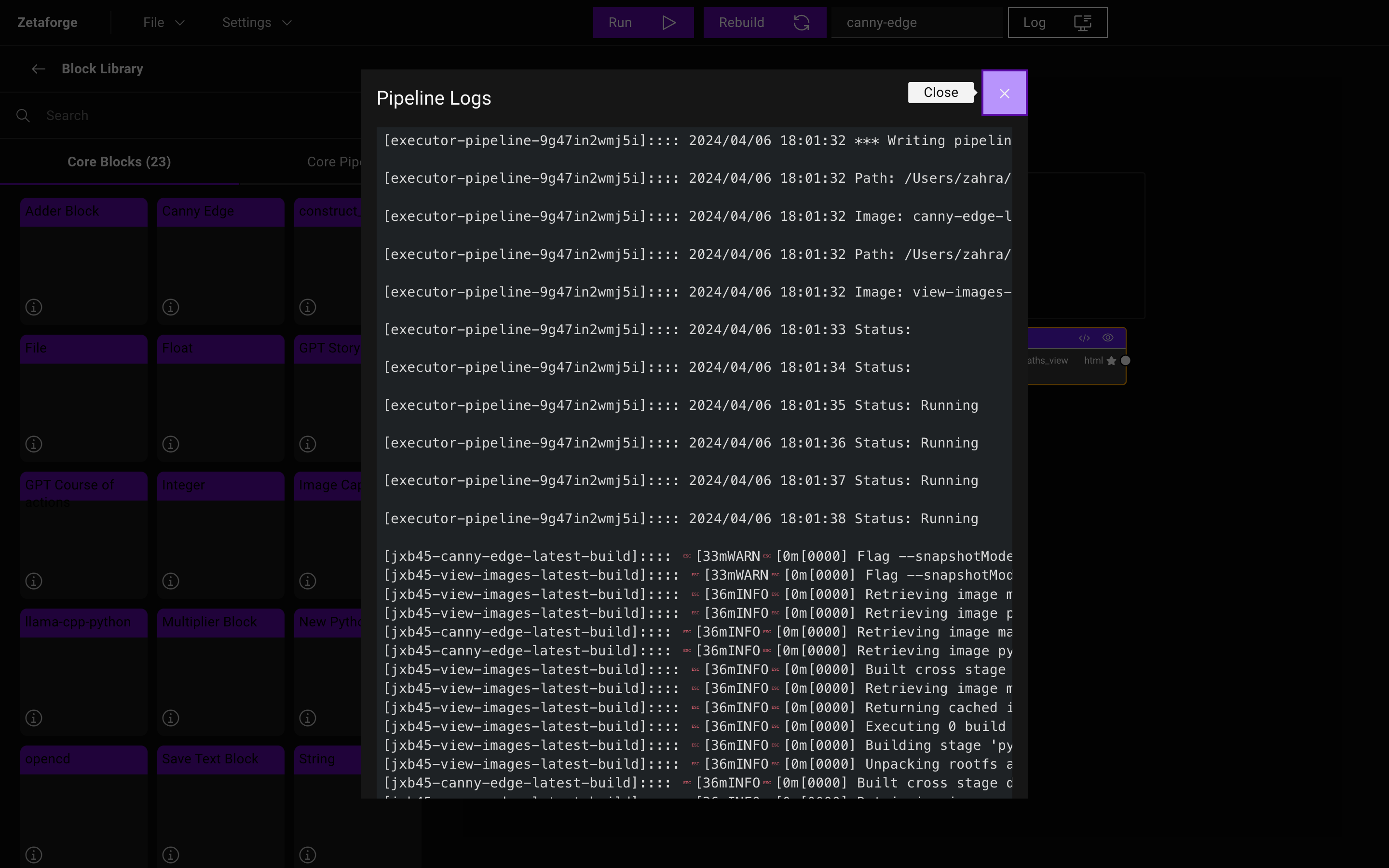Select the Canny Edge block card
Screen dimensions: 1389x868
pos(220,261)
